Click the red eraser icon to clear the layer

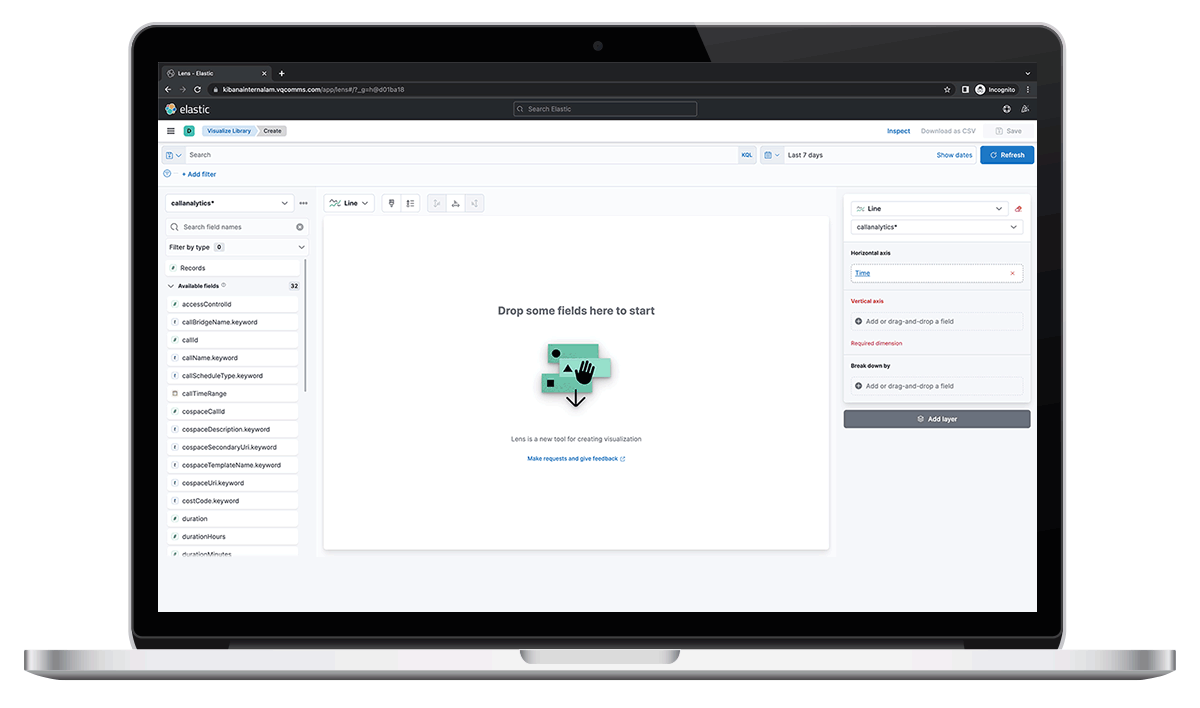1018,209
